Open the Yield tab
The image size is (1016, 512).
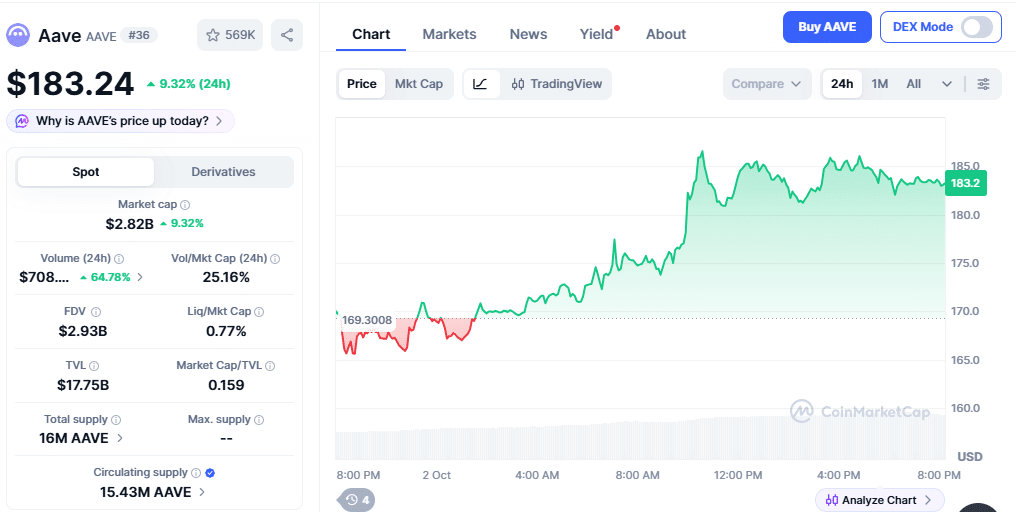point(596,34)
